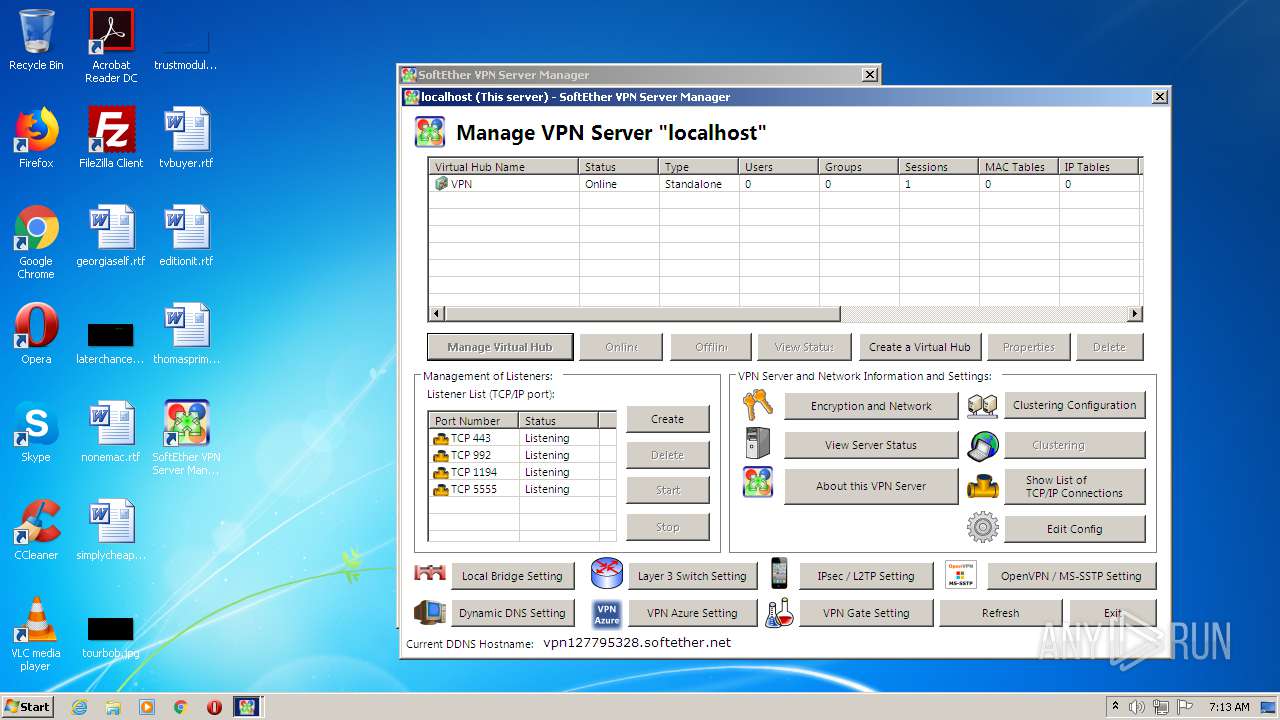
Task: Open Internet Explorer from taskbar
Action: click(79, 707)
